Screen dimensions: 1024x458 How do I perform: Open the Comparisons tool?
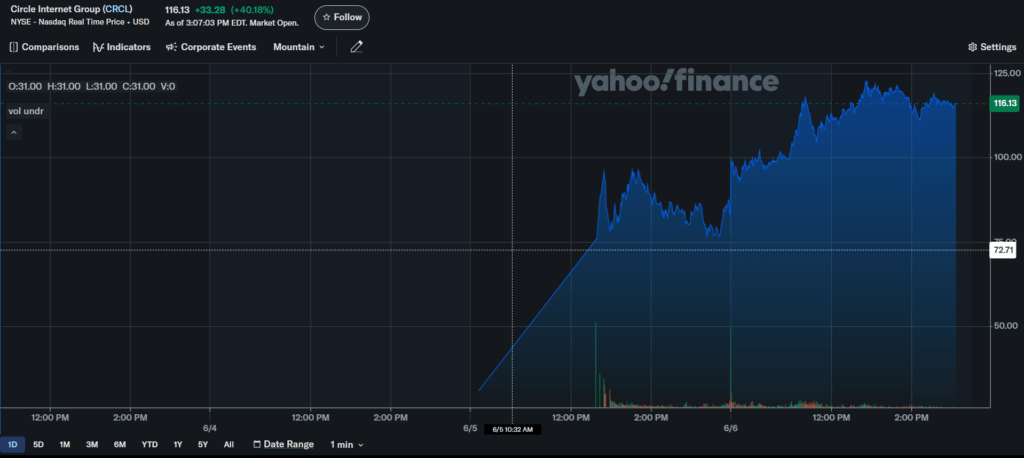pos(44,47)
